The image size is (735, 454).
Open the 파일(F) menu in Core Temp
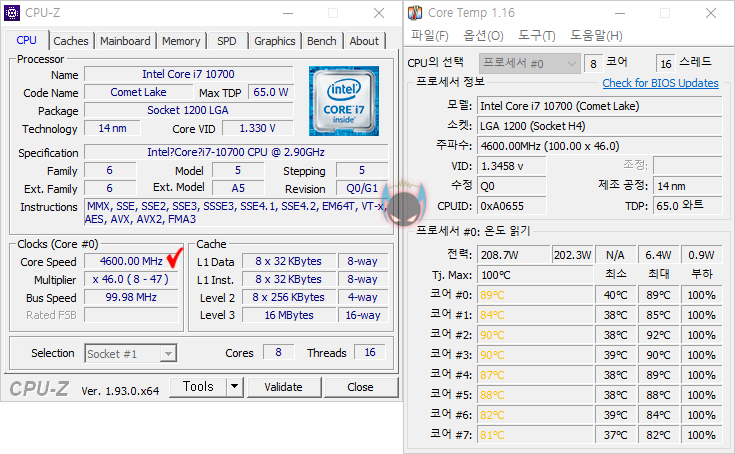tap(430, 36)
